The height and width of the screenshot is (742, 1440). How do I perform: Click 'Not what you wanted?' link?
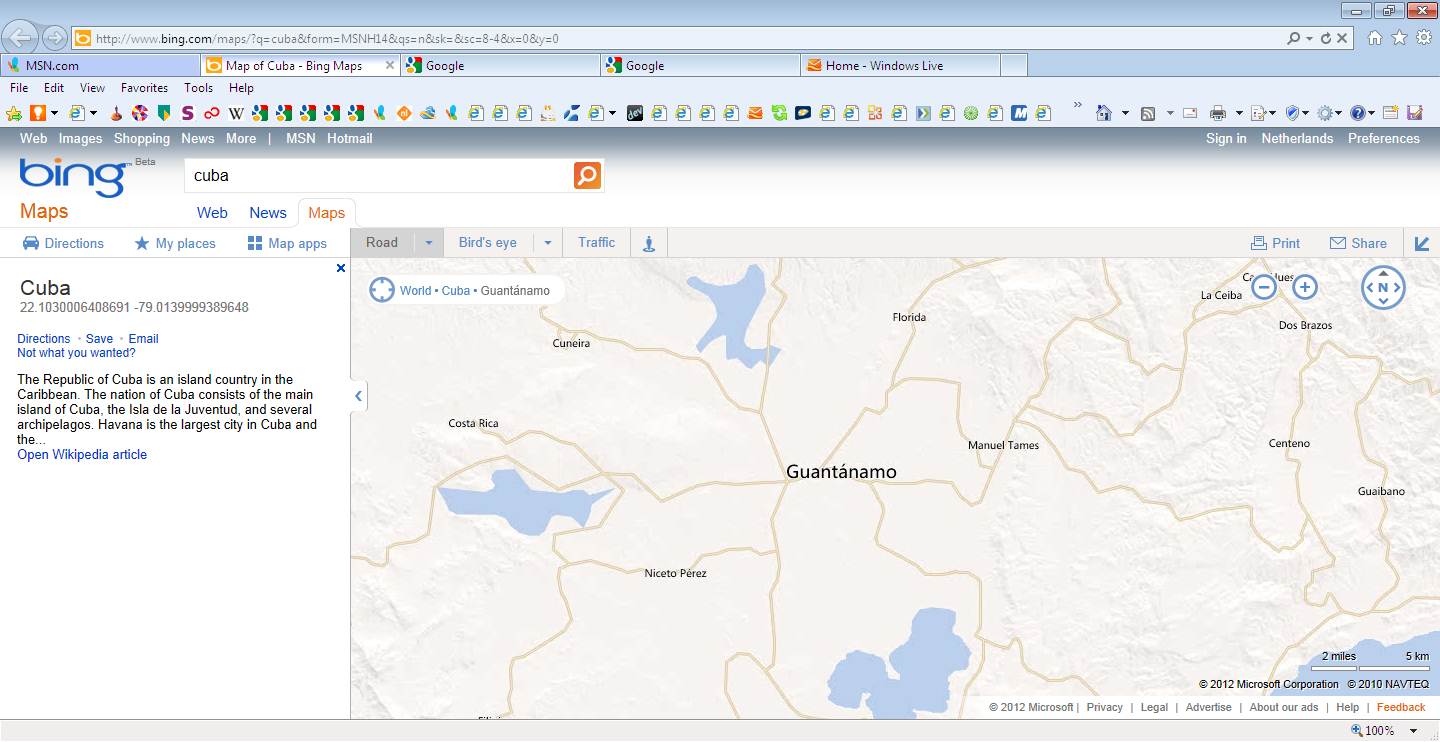click(76, 353)
